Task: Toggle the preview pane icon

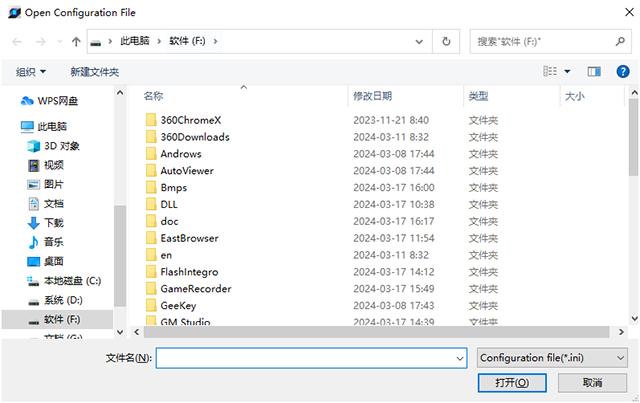Action: pyautogui.click(x=594, y=72)
